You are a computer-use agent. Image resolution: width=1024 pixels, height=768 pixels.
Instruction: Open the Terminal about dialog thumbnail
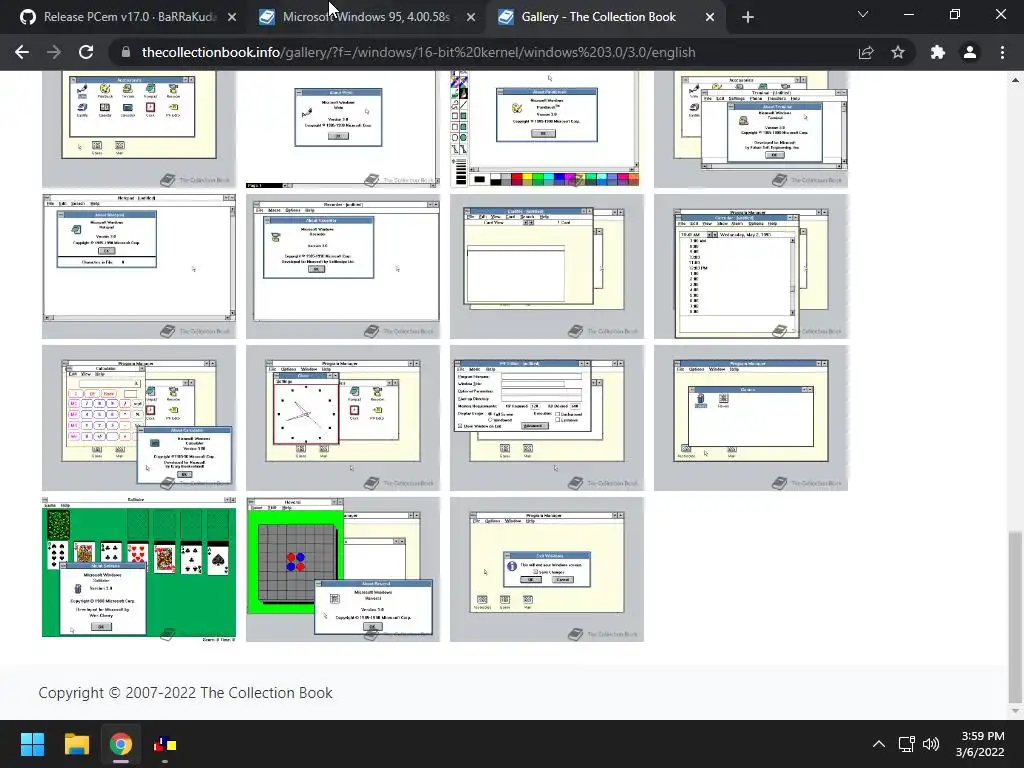[x=751, y=129]
